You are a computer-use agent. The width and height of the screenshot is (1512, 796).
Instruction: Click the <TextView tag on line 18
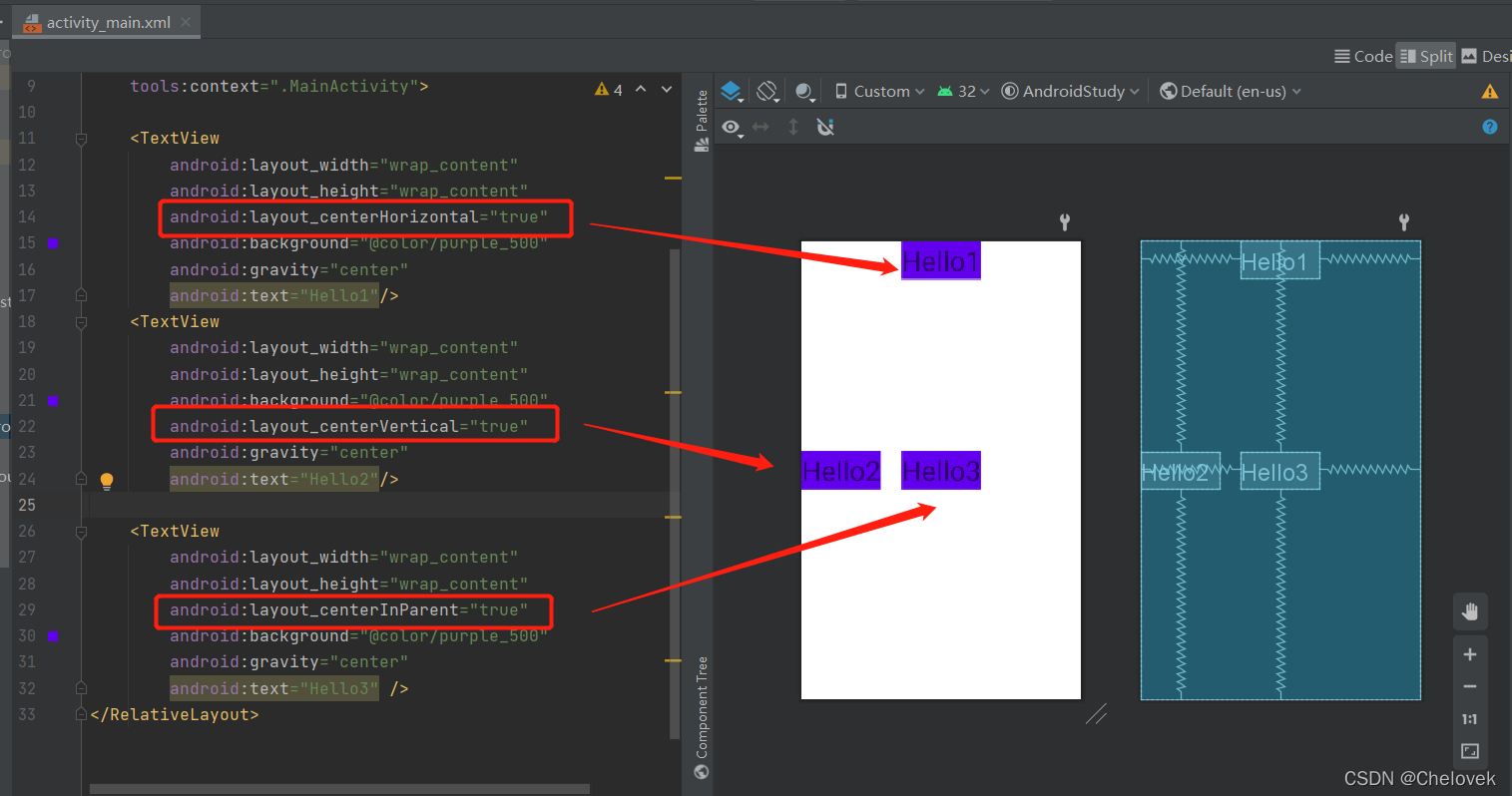pos(175,322)
